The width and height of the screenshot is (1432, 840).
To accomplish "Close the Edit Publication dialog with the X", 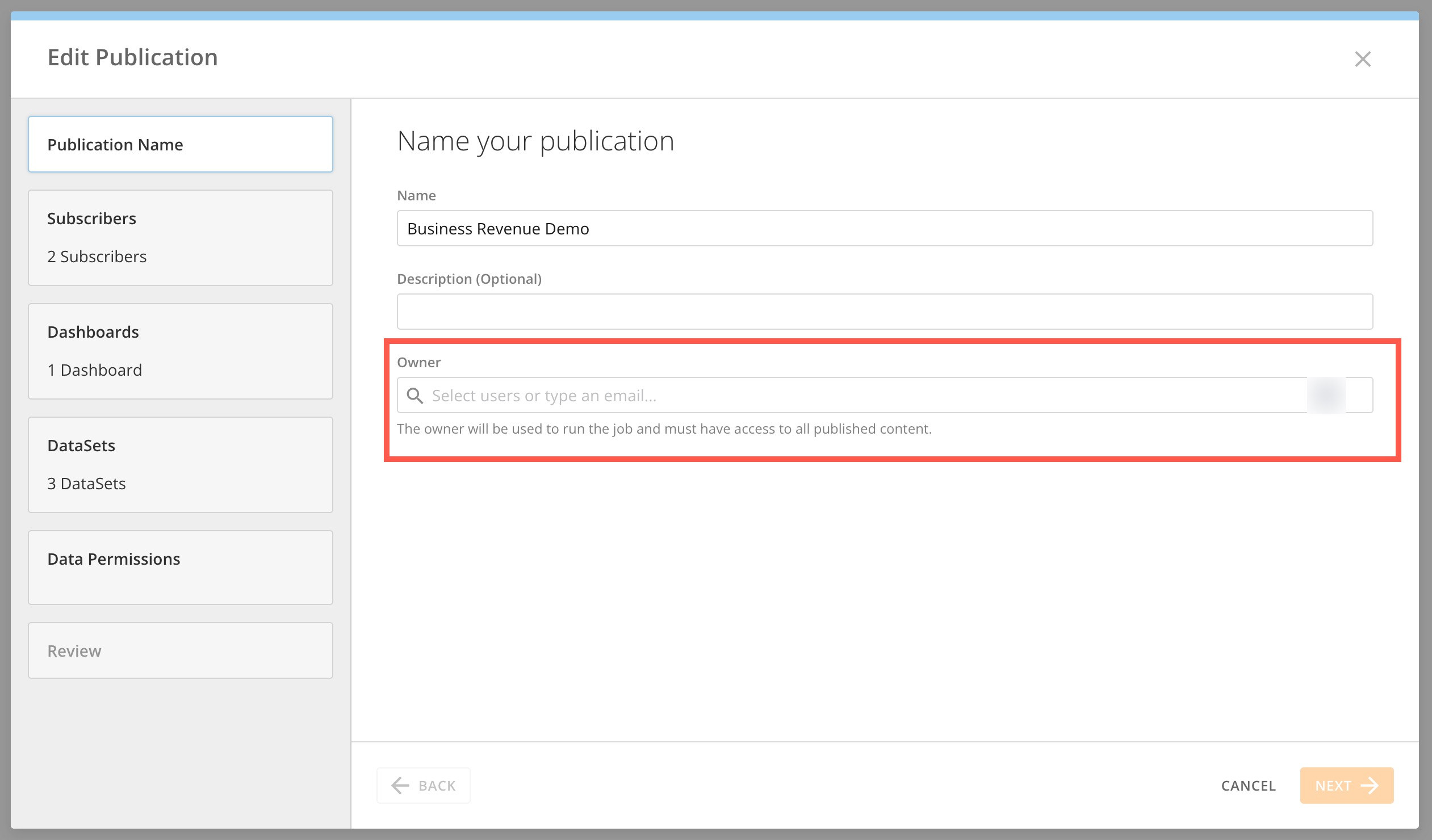I will (1363, 58).
